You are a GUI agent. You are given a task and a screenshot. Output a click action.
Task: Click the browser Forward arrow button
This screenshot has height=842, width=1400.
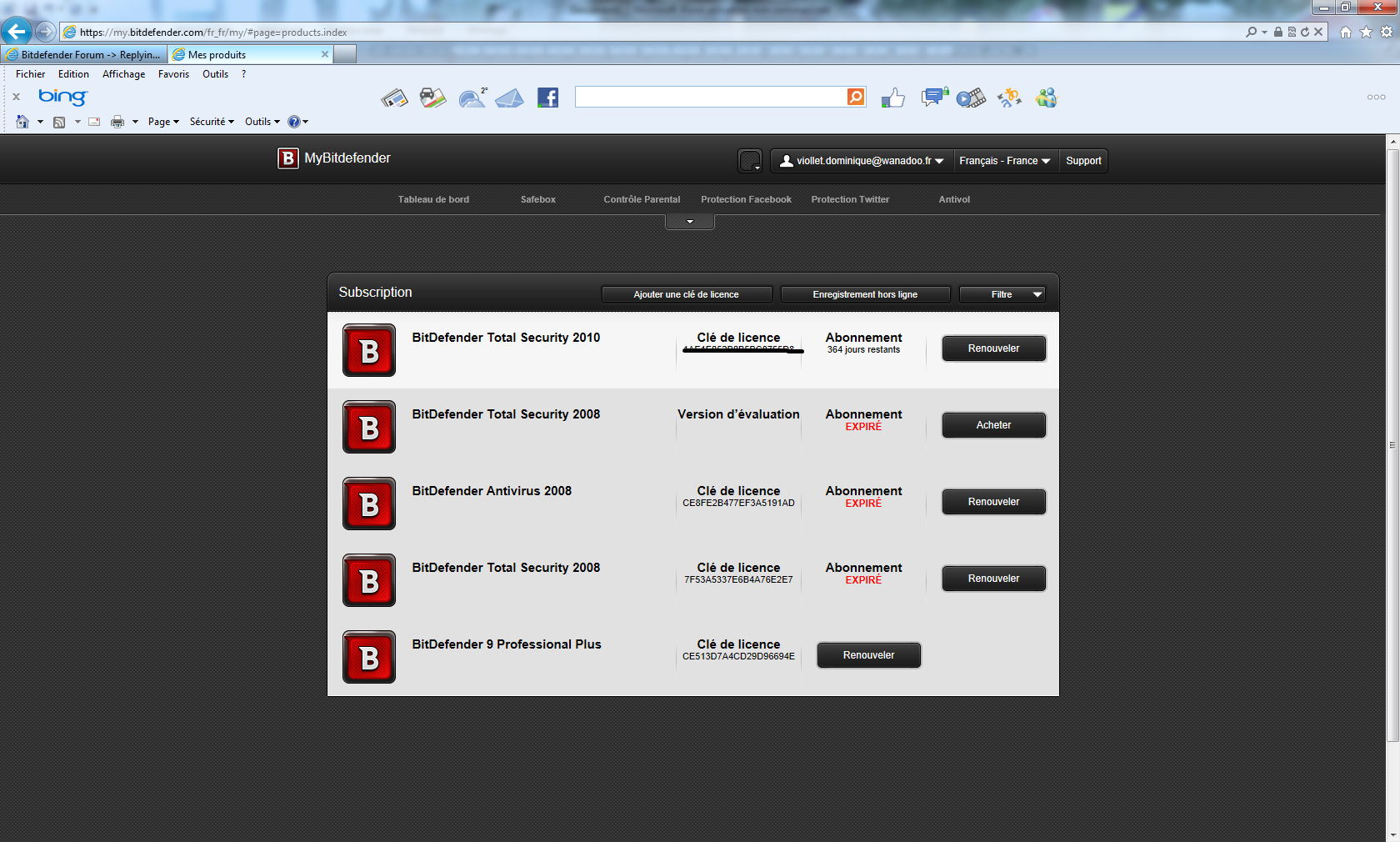pyautogui.click(x=45, y=32)
